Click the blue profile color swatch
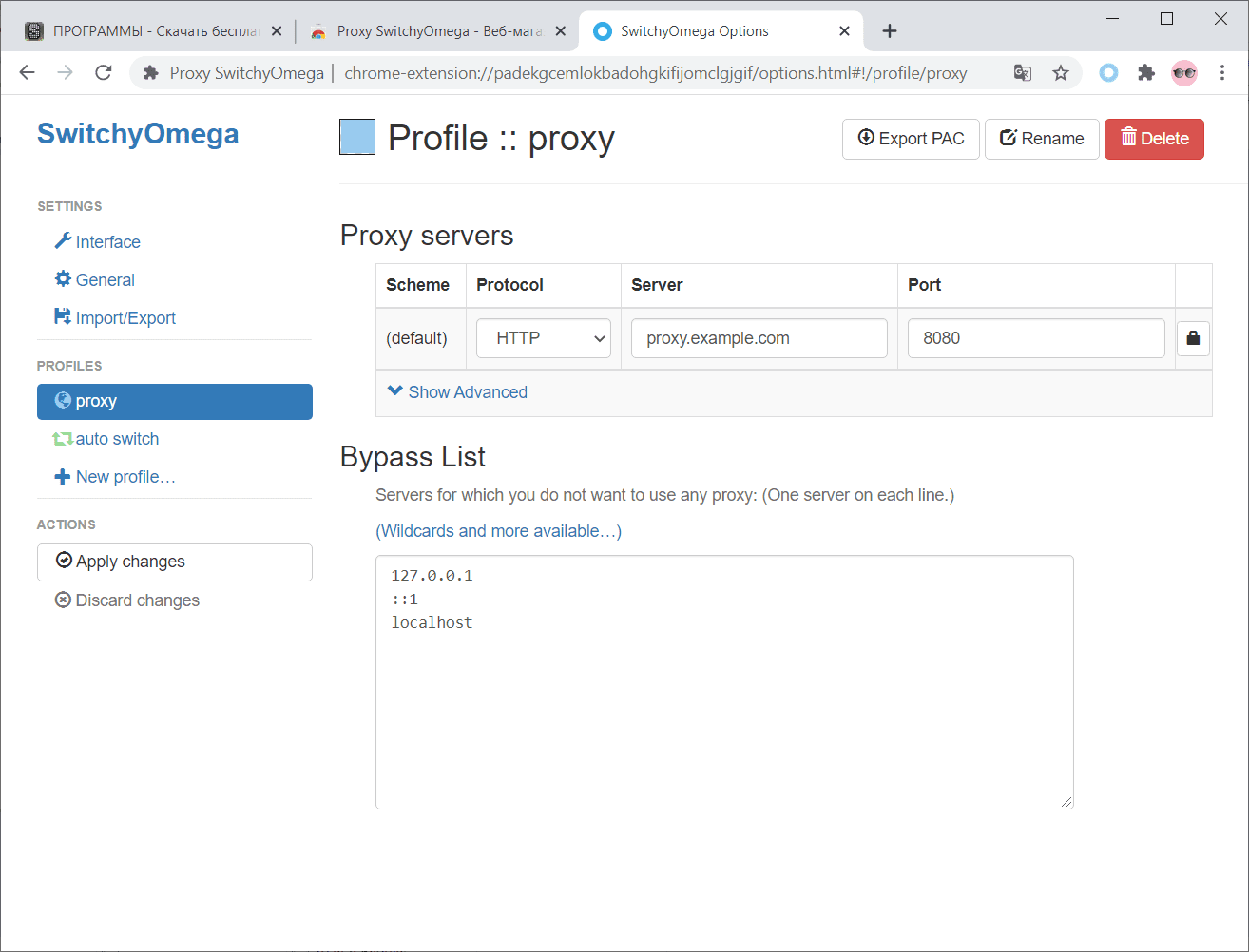 (x=357, y=137)
